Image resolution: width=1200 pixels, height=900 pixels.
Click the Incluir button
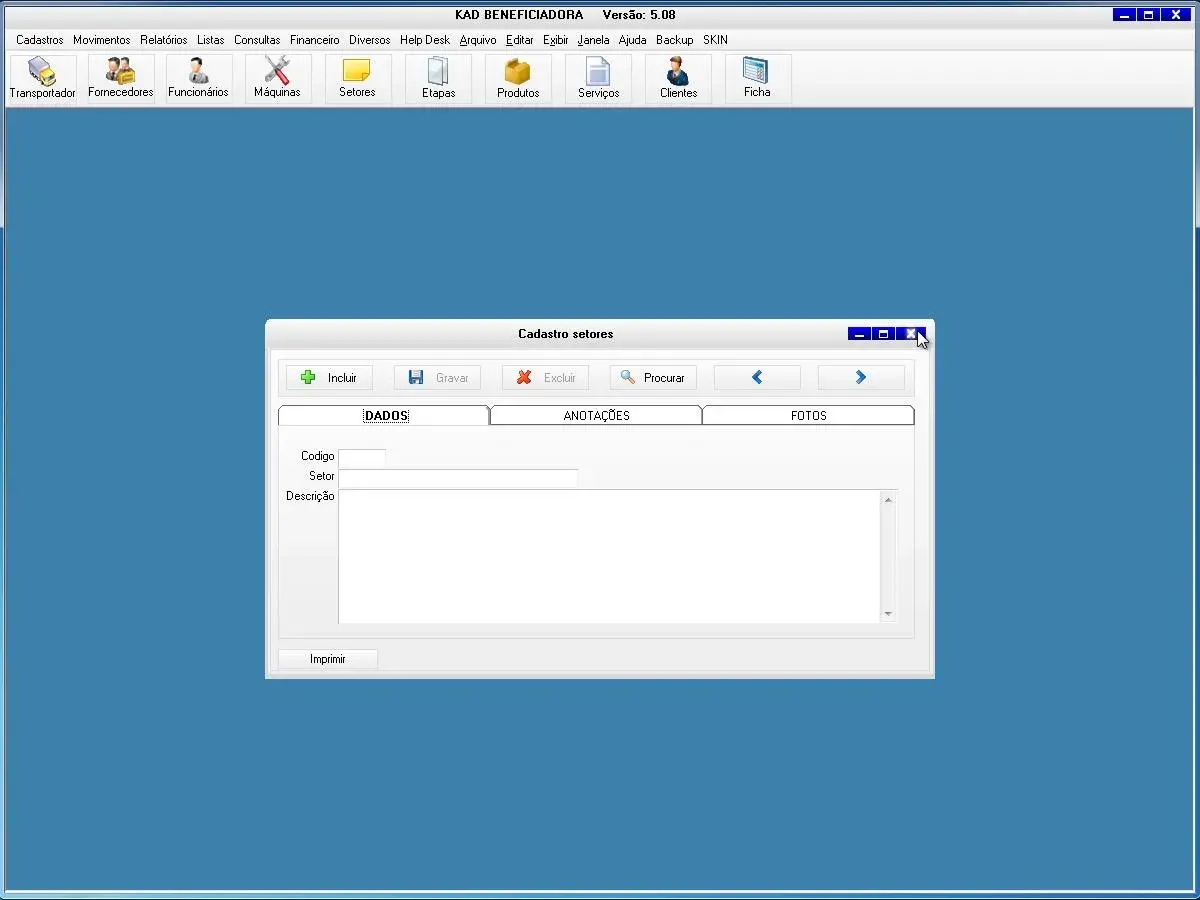tap(329, 378)
